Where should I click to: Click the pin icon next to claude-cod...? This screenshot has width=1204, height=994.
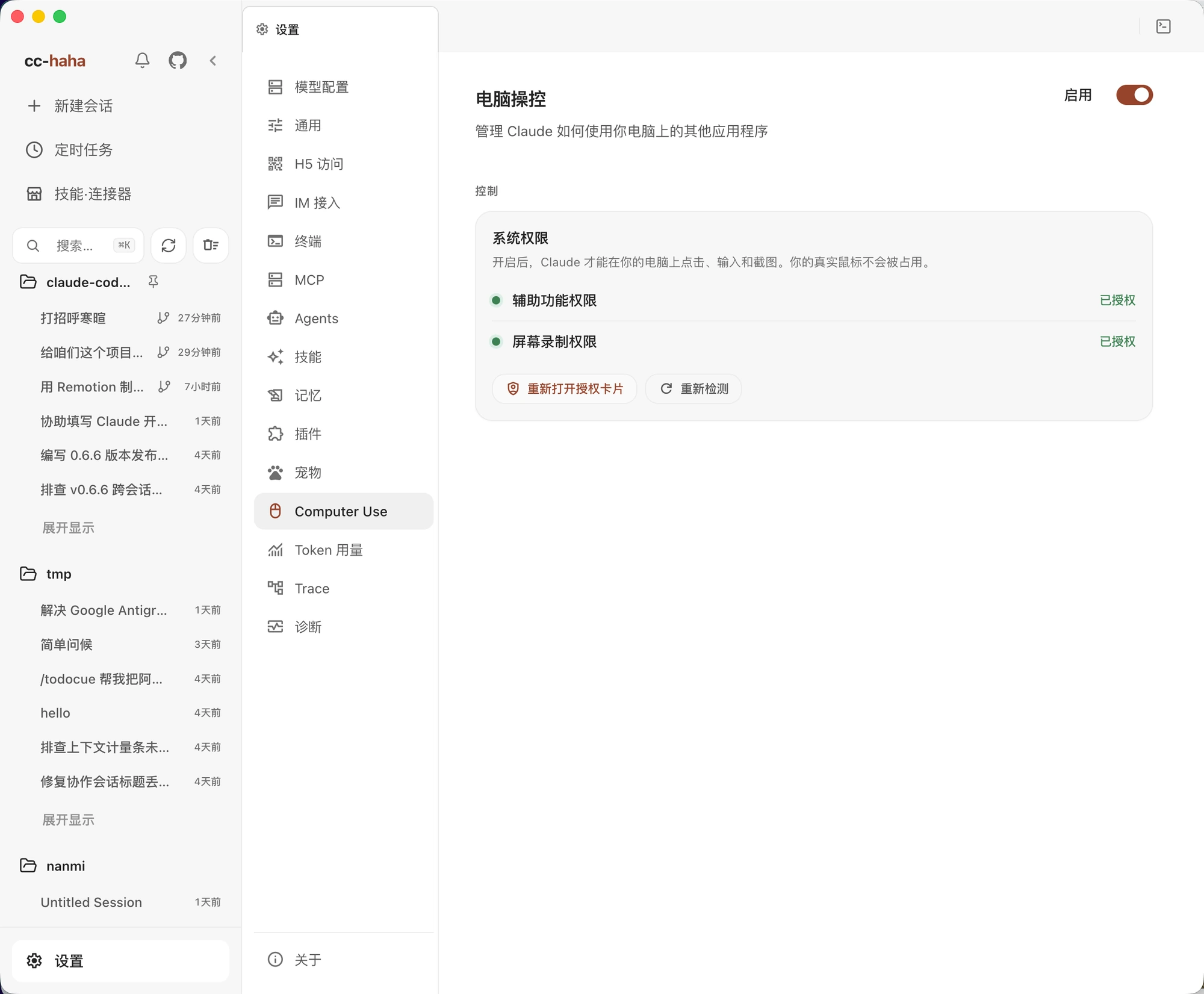(154, 282)
